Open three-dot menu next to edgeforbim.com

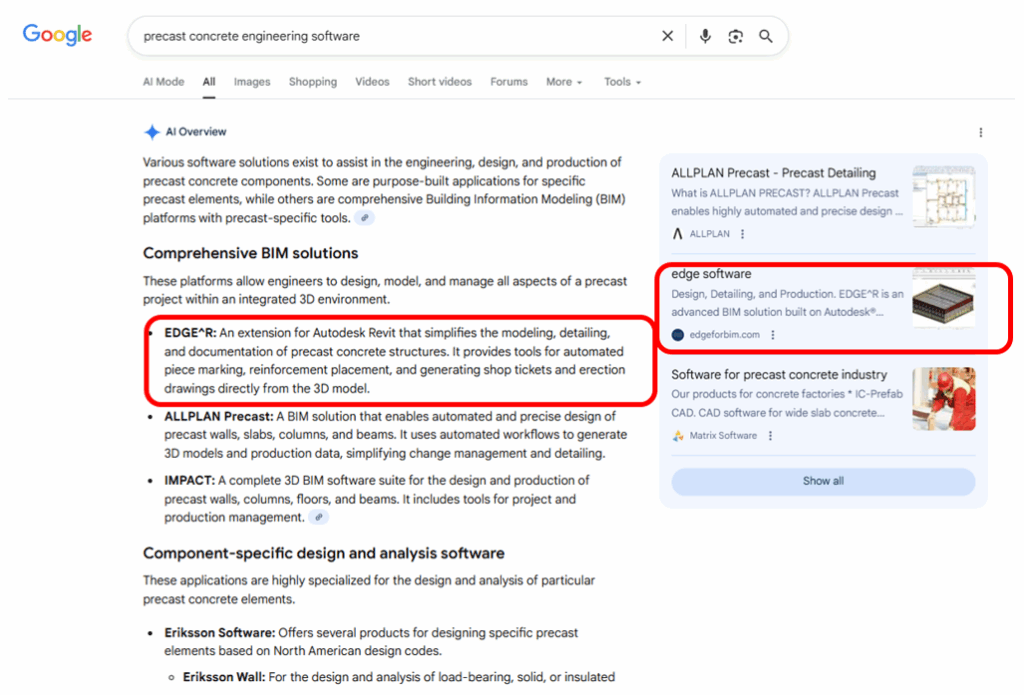point(772,335)
